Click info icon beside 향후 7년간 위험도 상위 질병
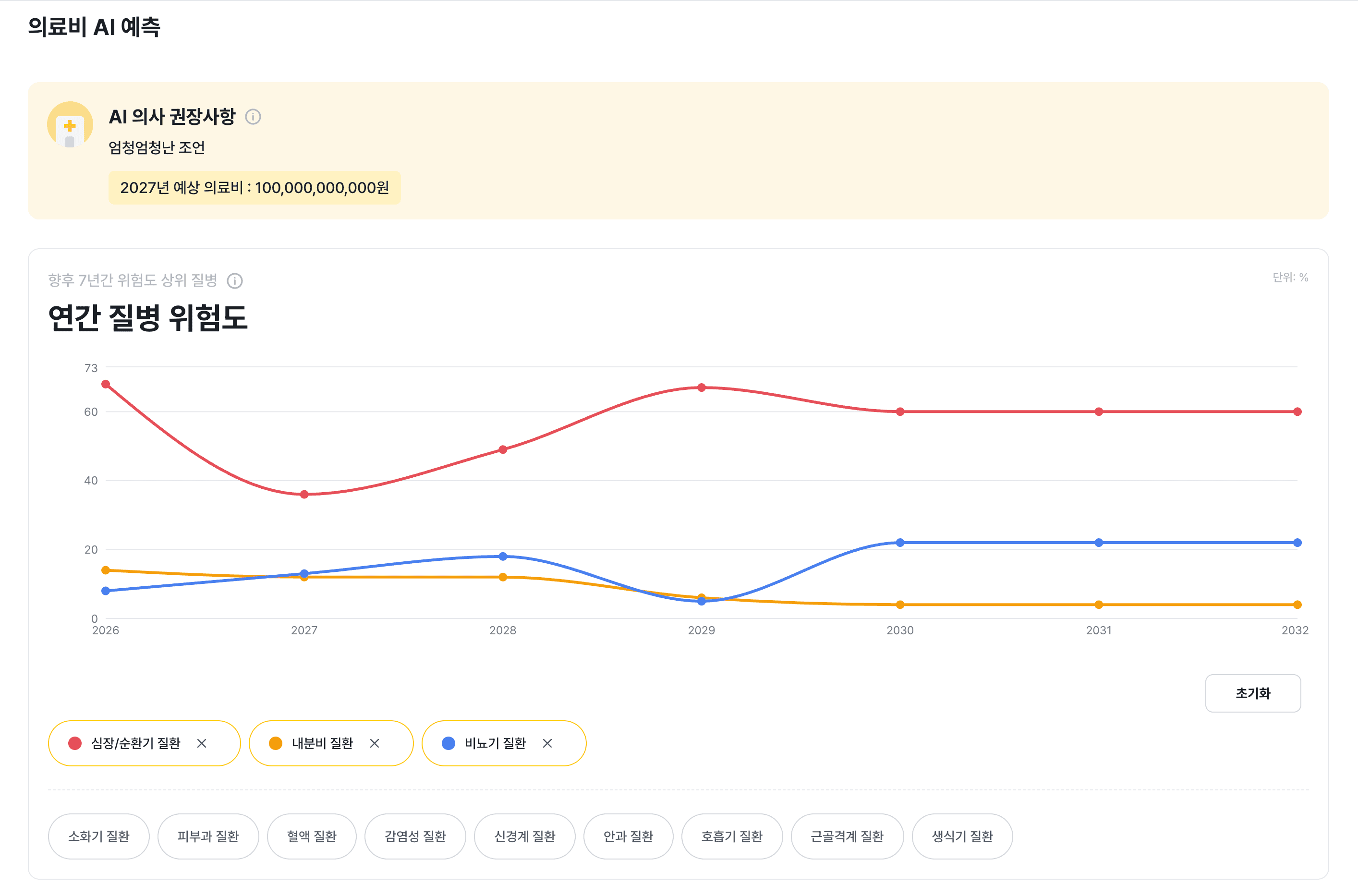The width and height of the screenshot is (1358, 896). (235, 280)
